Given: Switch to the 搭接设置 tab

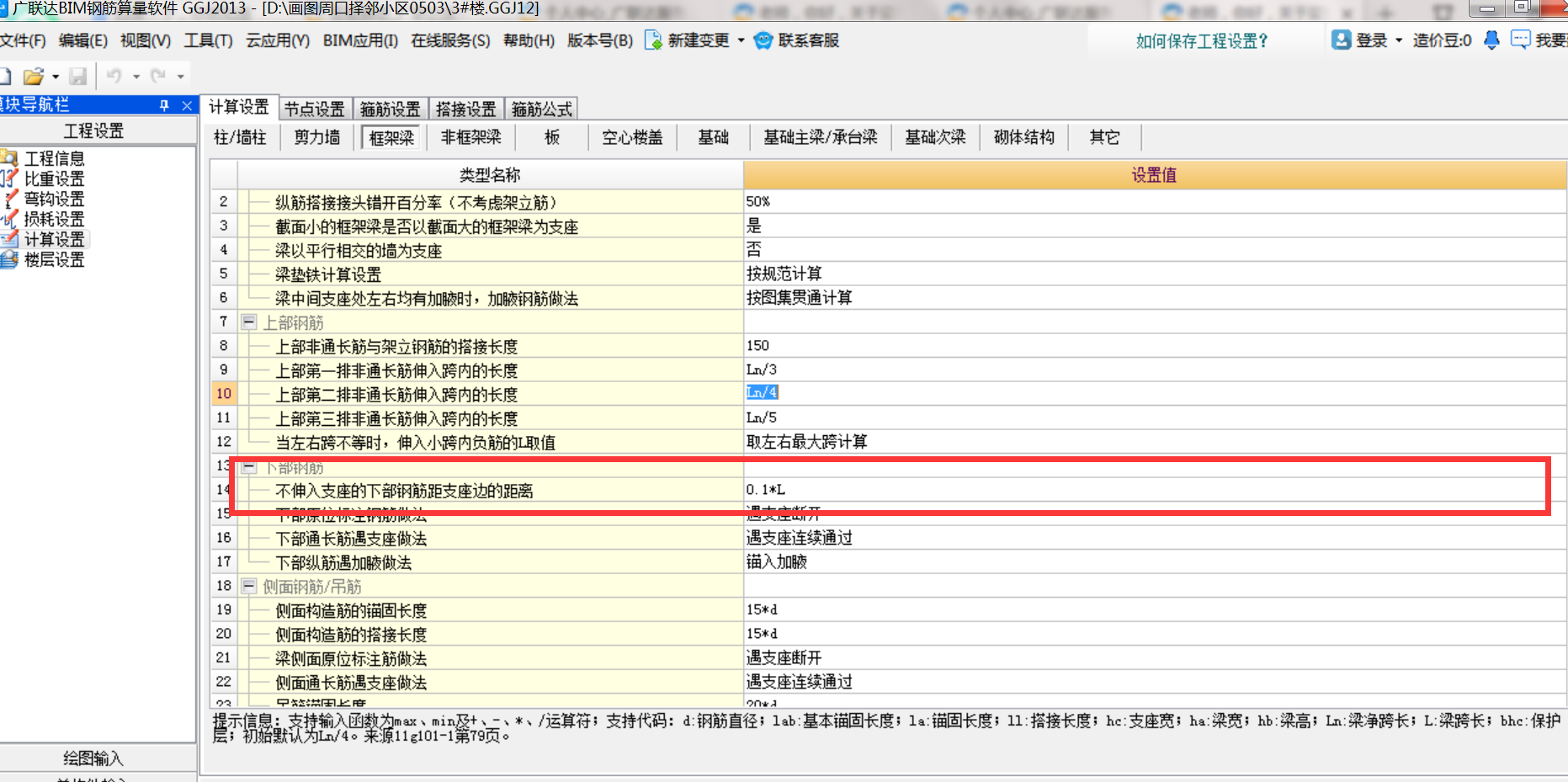Looking at the screenshot, I should pyautogui.click(x=466, y=109).
